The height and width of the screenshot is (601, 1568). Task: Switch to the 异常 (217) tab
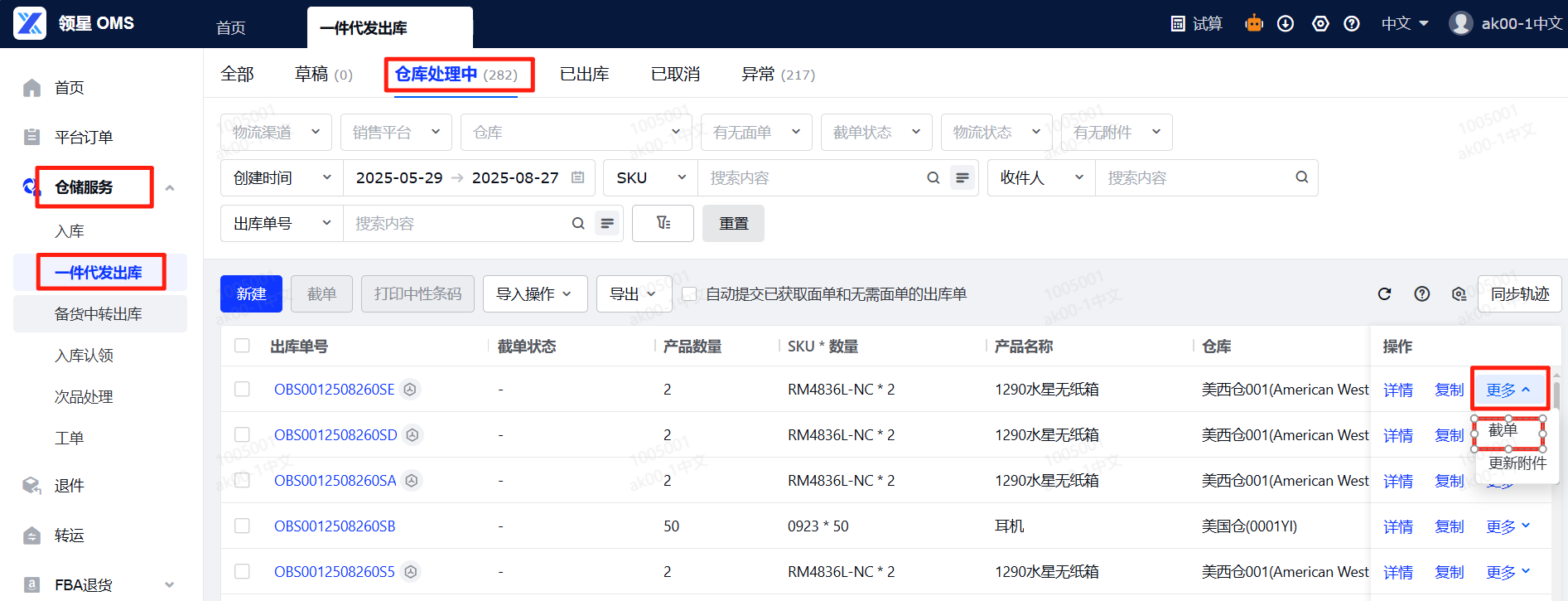[x=778, y=74]
